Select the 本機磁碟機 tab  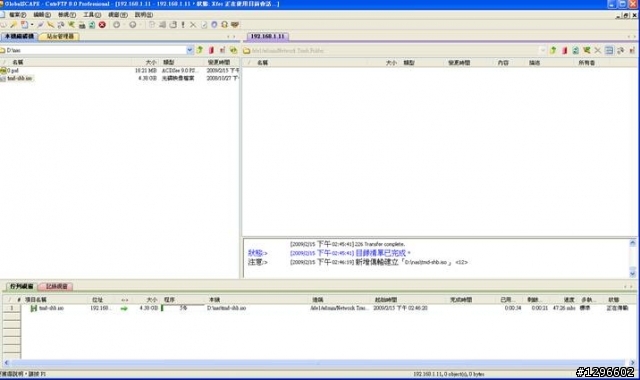click(19, 36)
